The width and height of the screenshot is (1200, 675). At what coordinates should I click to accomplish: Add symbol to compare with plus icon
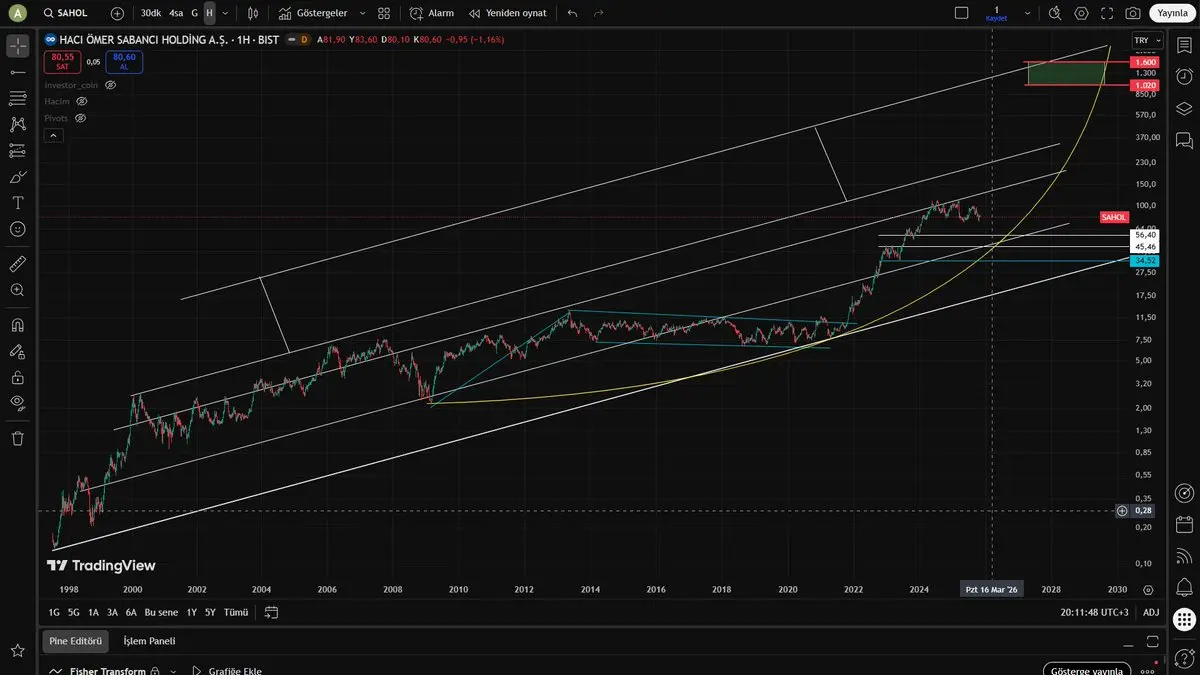point(117,13)
